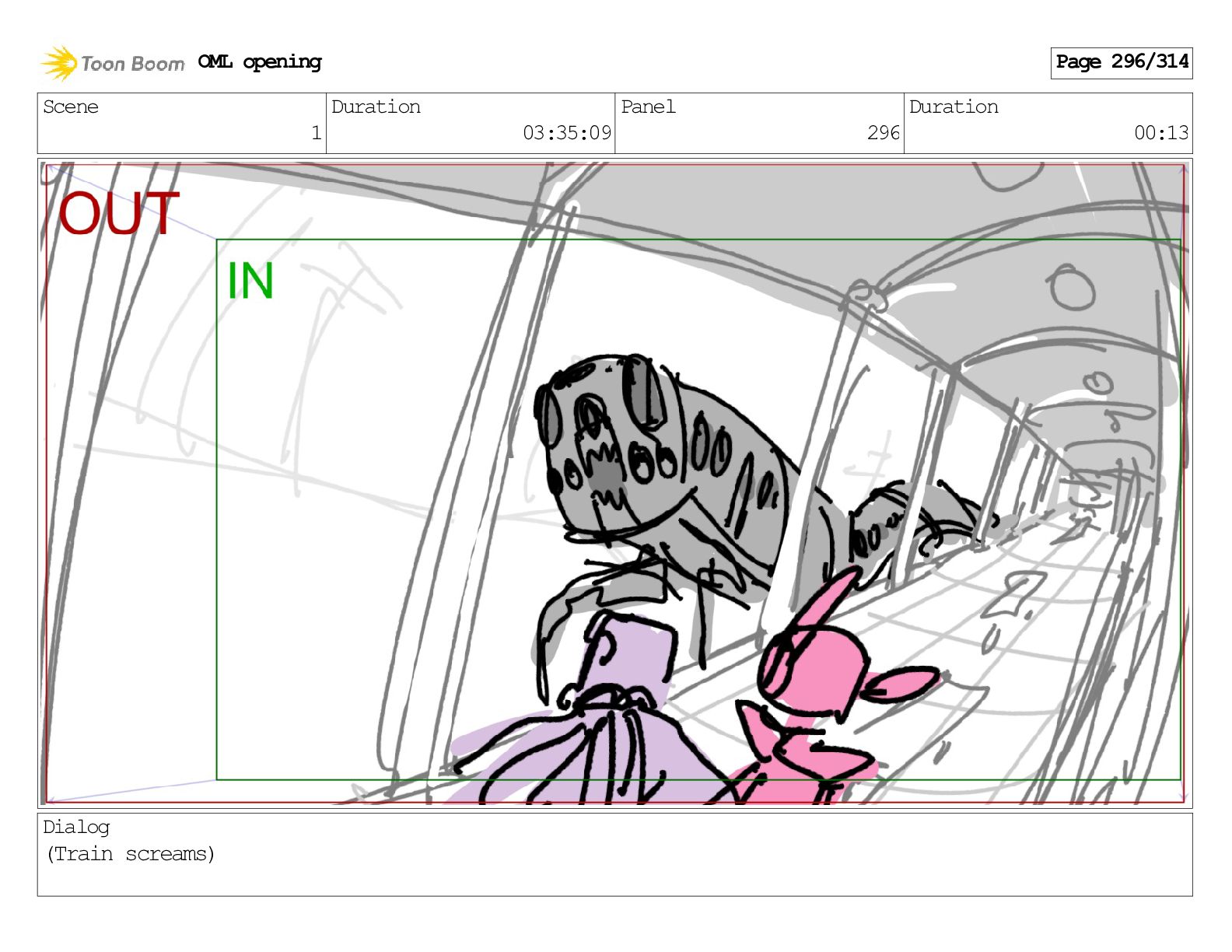
Task: Click the 'Page 296/314' page indicator
Action: click(1122, 62)
